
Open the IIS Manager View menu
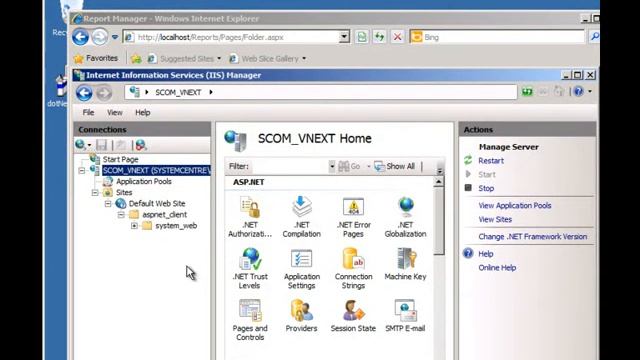click(x=115, y=112)
